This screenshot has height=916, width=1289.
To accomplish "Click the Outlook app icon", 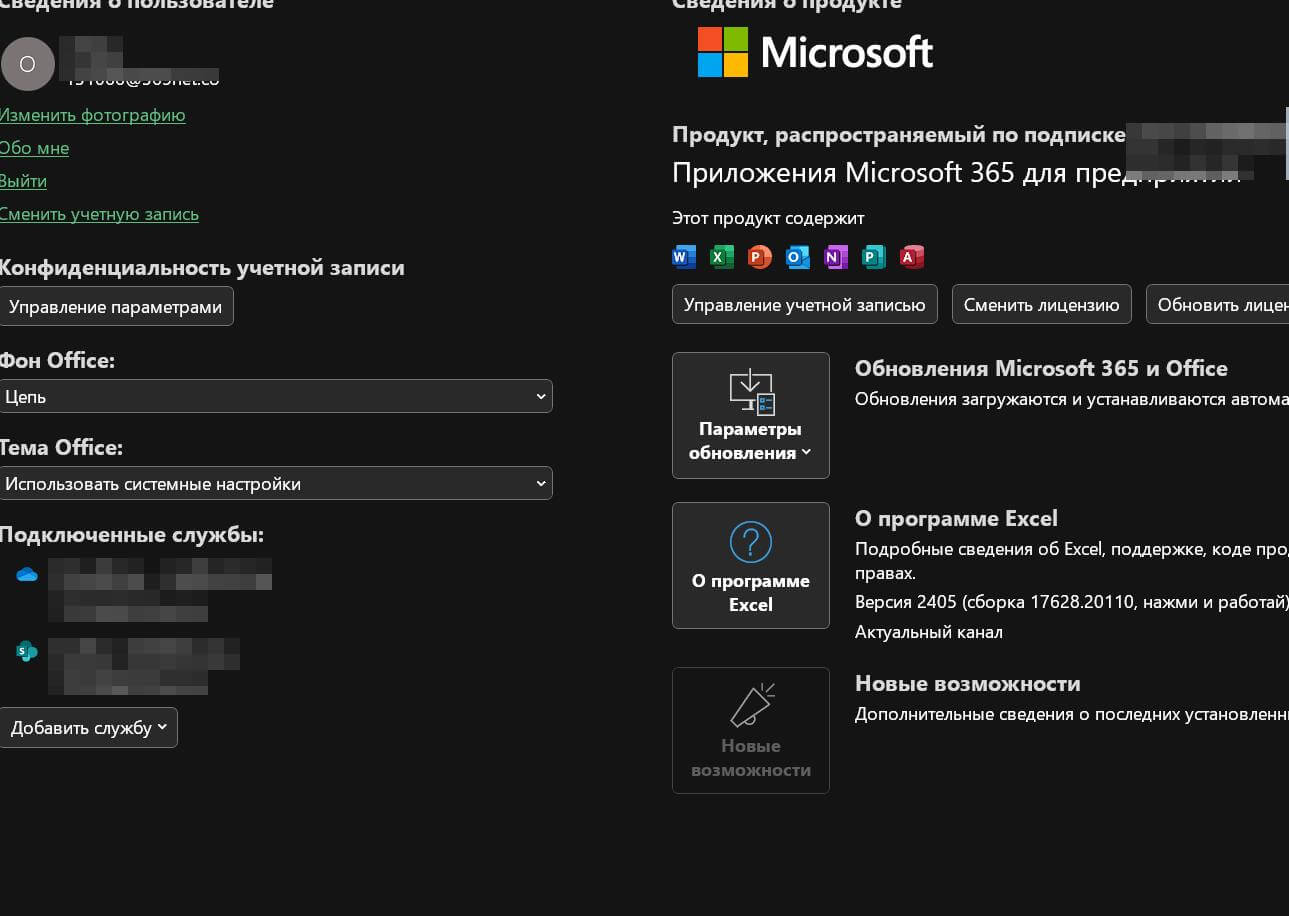I will point(798,257).
